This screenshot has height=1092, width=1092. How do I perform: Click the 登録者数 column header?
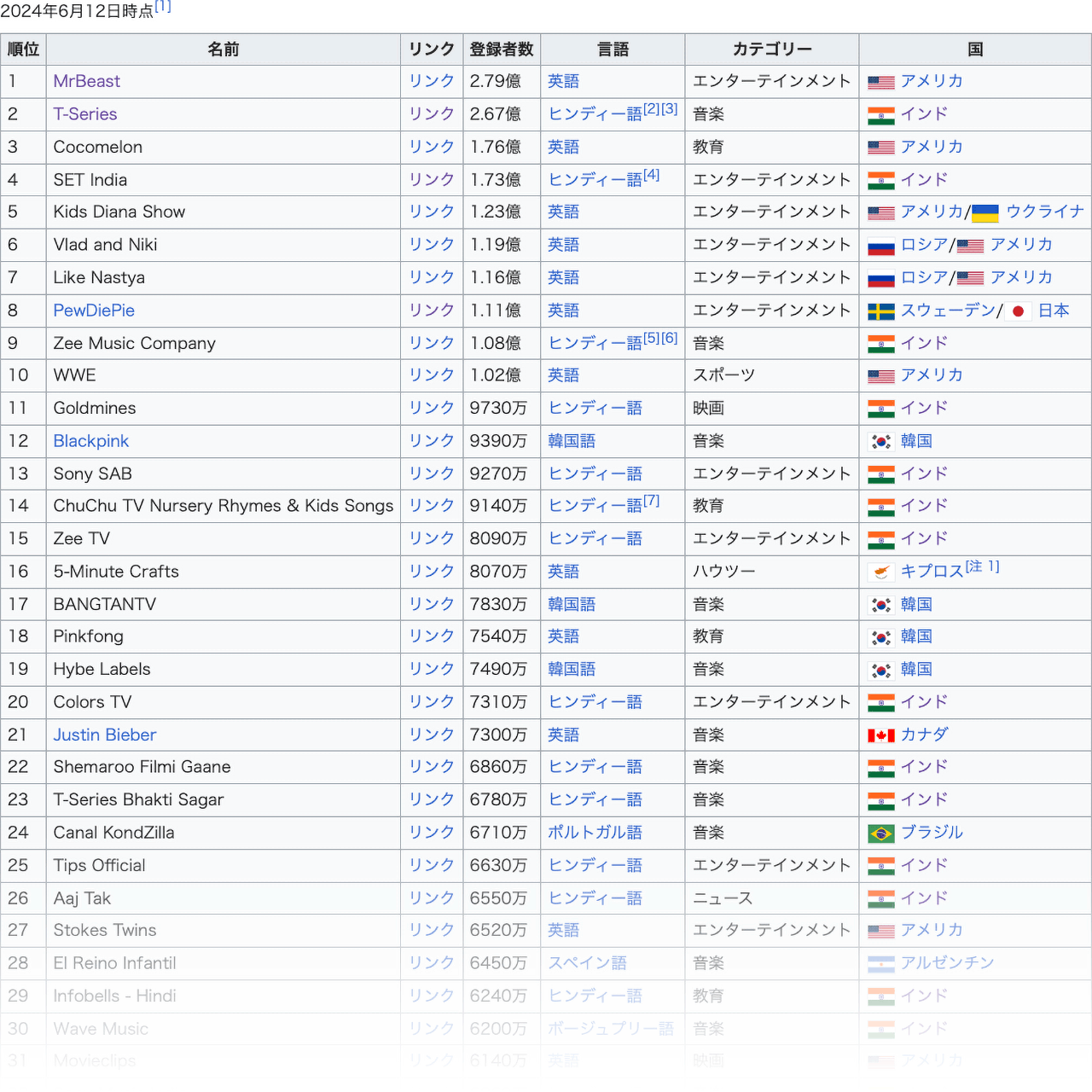[502, 49]
